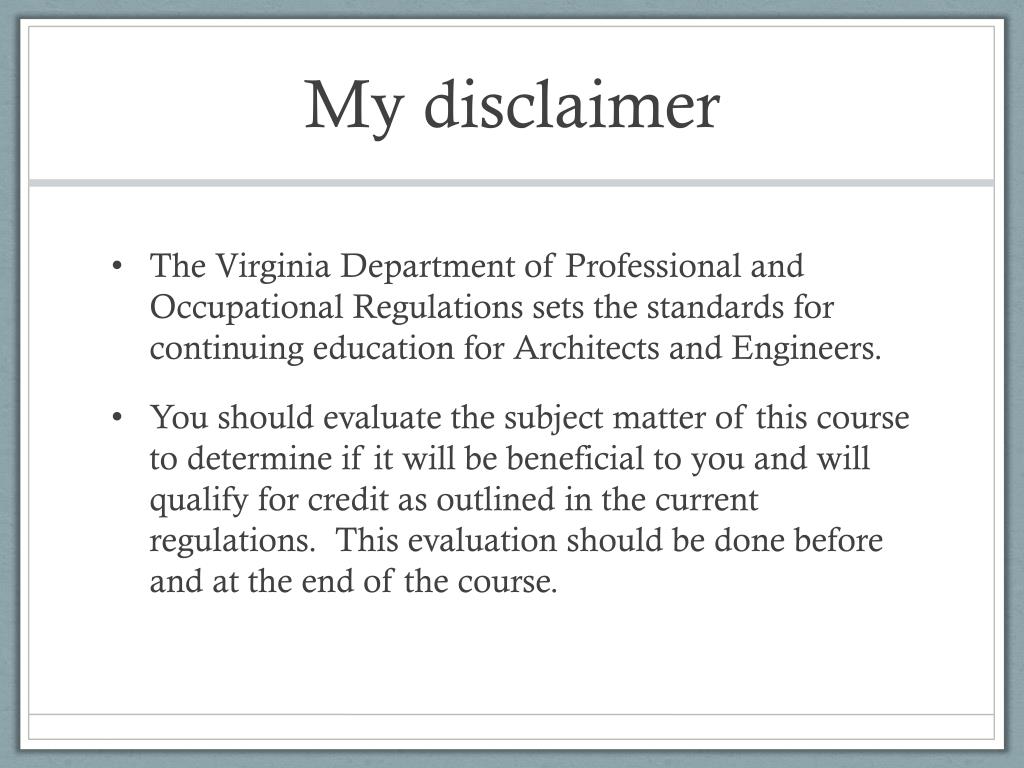This screenshot has width=1024, height=768.
Task: Select the second bullet point marker
Action: pyautogui.click(x=116, y=417)
